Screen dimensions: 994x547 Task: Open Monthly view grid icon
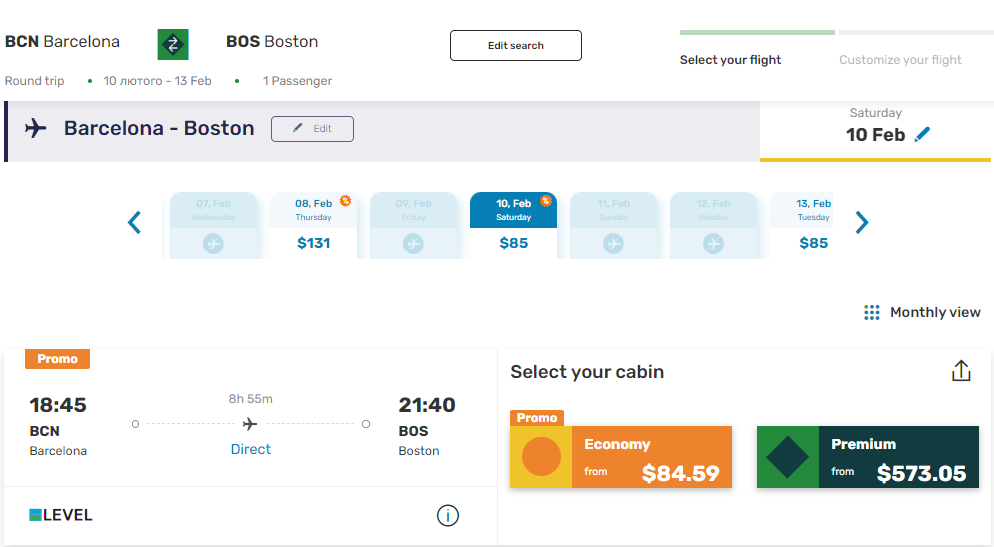pos(872,312)
